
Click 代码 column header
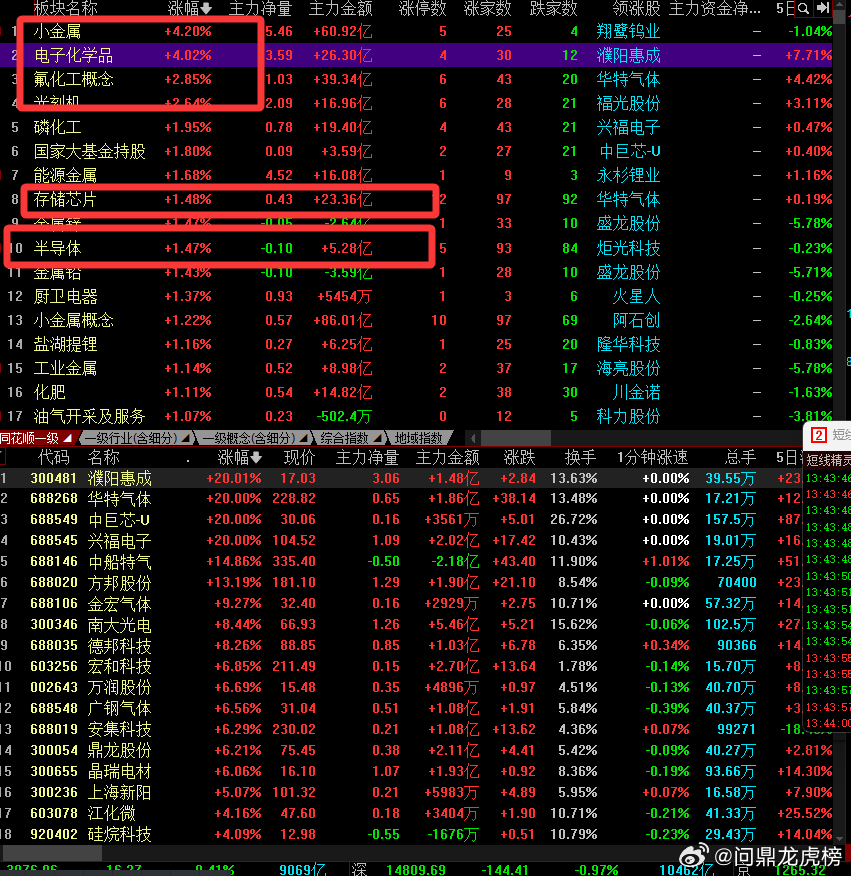pos(53,458)
